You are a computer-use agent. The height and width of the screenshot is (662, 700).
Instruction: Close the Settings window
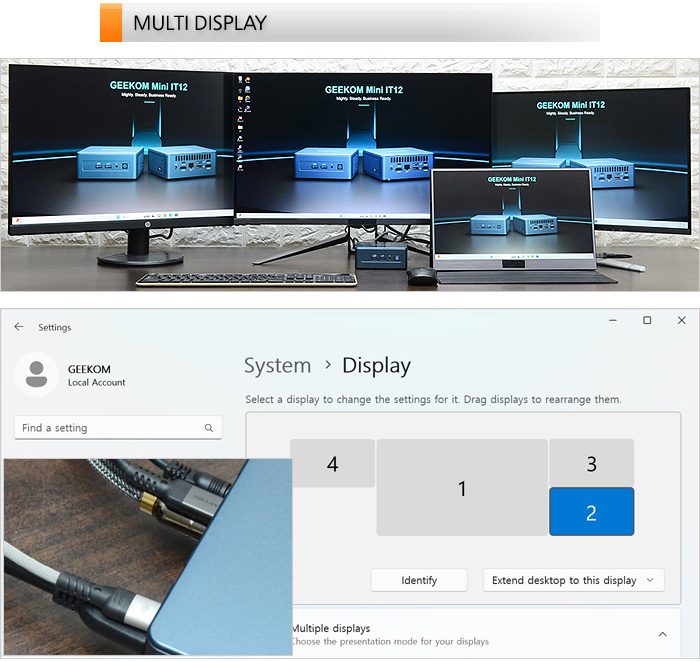(681, 320)
